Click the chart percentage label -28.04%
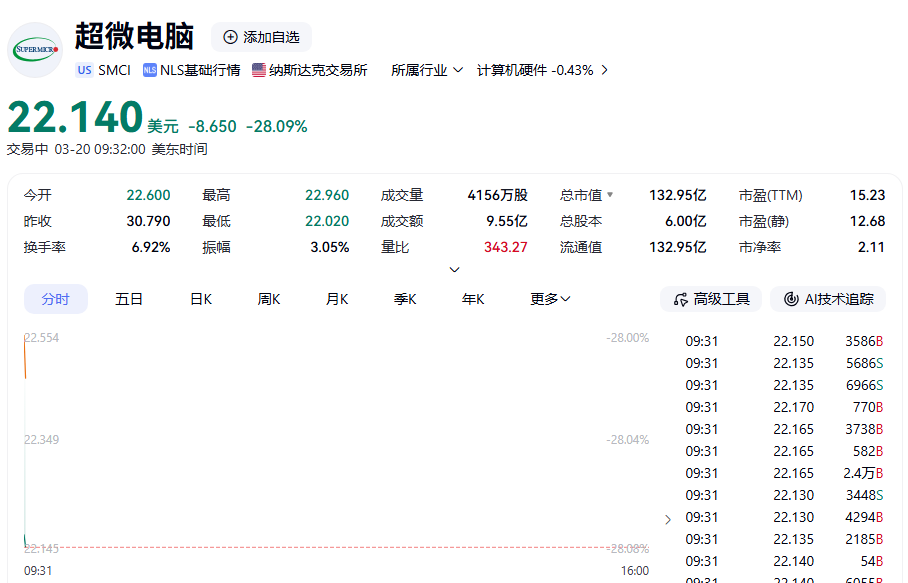 628,439
